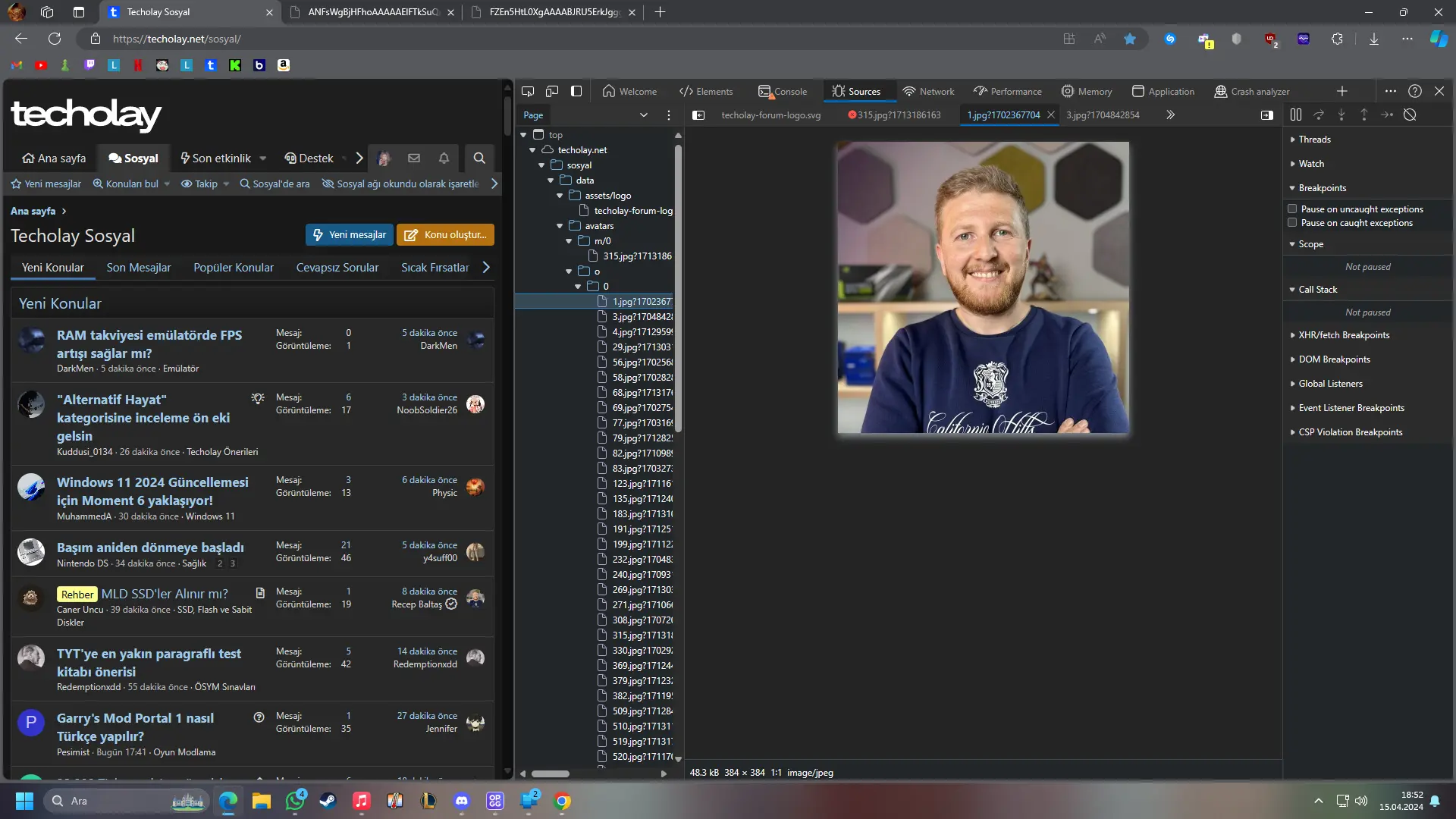Open the Techolay notifications bell
This screenshot has width=1456, height=819.
[444, 158]
